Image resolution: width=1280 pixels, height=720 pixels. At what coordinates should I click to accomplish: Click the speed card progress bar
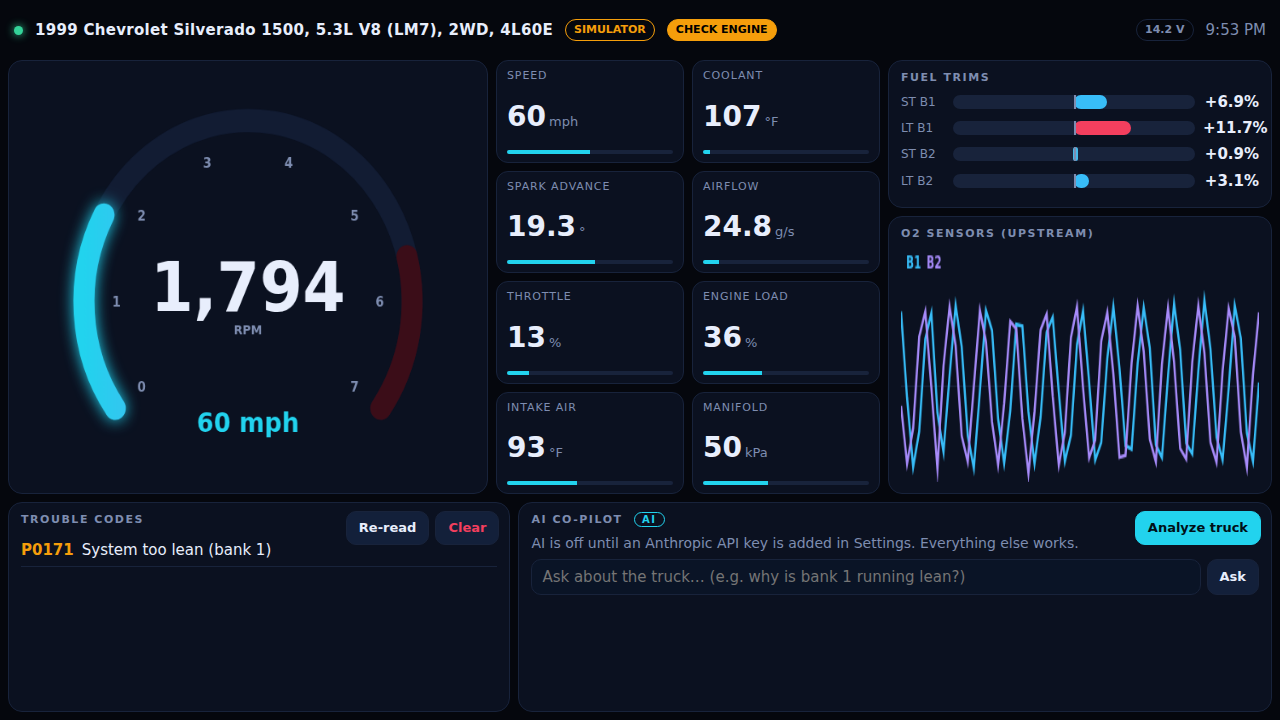click(590, 152)
